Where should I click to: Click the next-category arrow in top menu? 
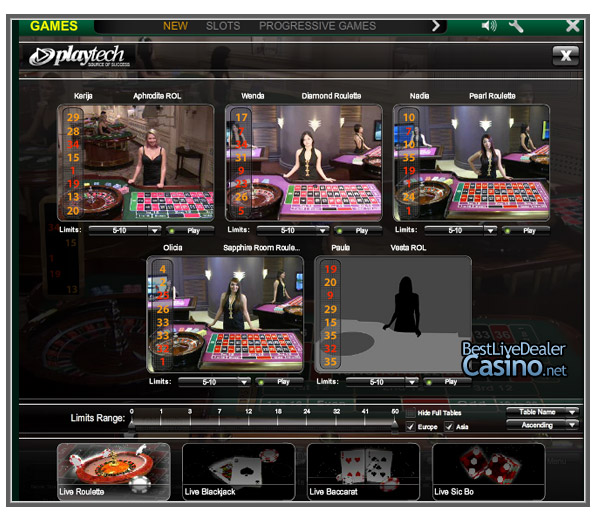436,26
